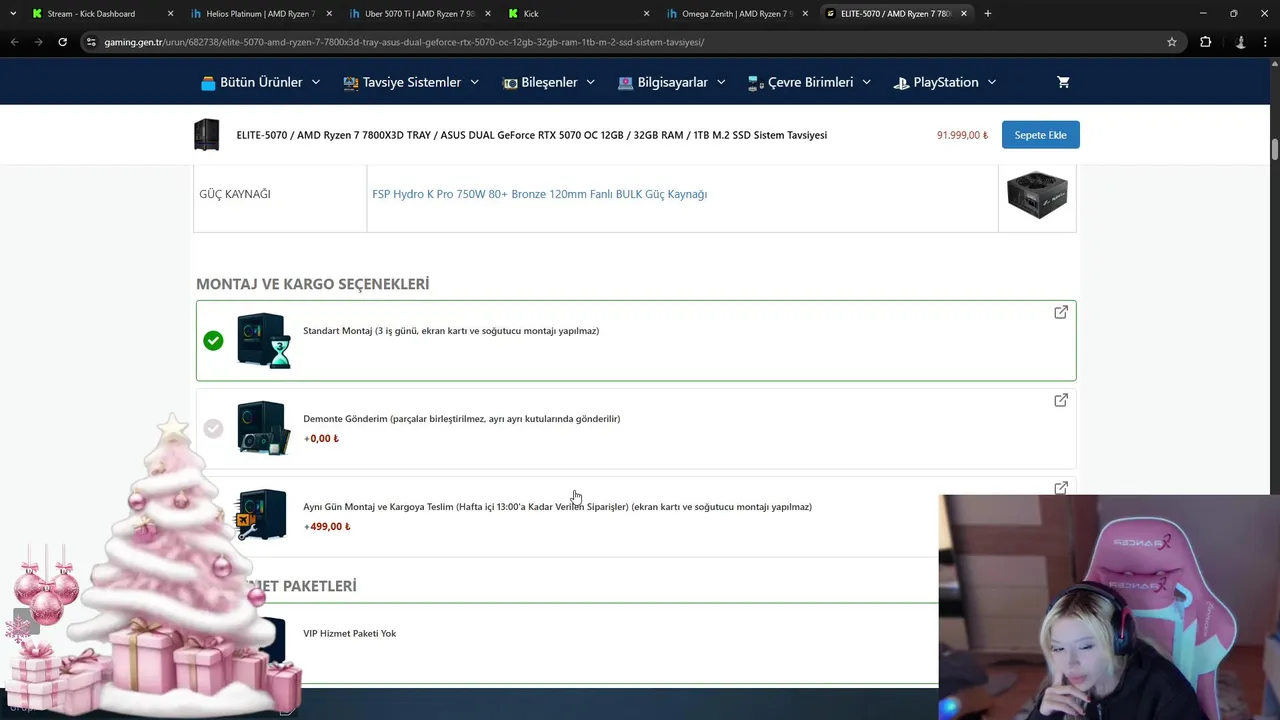Viewport: 1280px width, 720px height.
Task: Close the Kick tab
Action: [646, 14]
